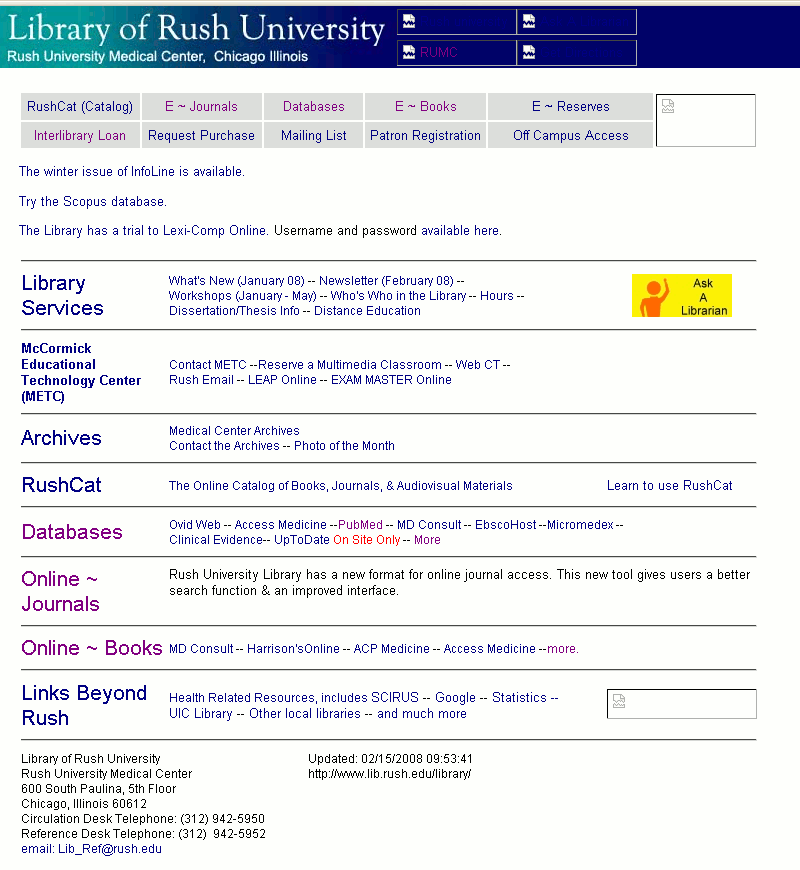Screen dimensions: 800x870
Task: Open LEAP Online link
Action: click(282, 380)
